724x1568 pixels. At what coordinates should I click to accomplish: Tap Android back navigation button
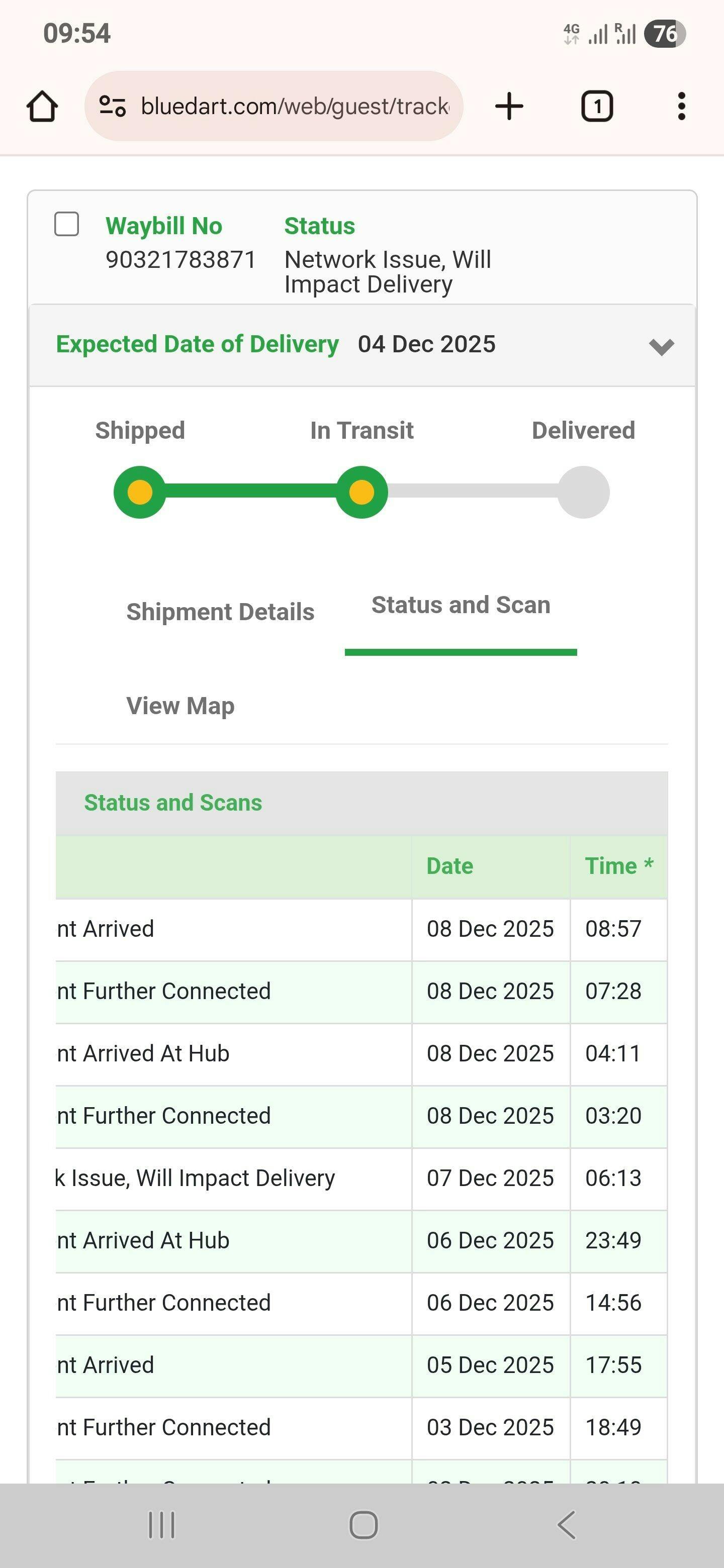pyautogui.click(x=566, y=1525)
